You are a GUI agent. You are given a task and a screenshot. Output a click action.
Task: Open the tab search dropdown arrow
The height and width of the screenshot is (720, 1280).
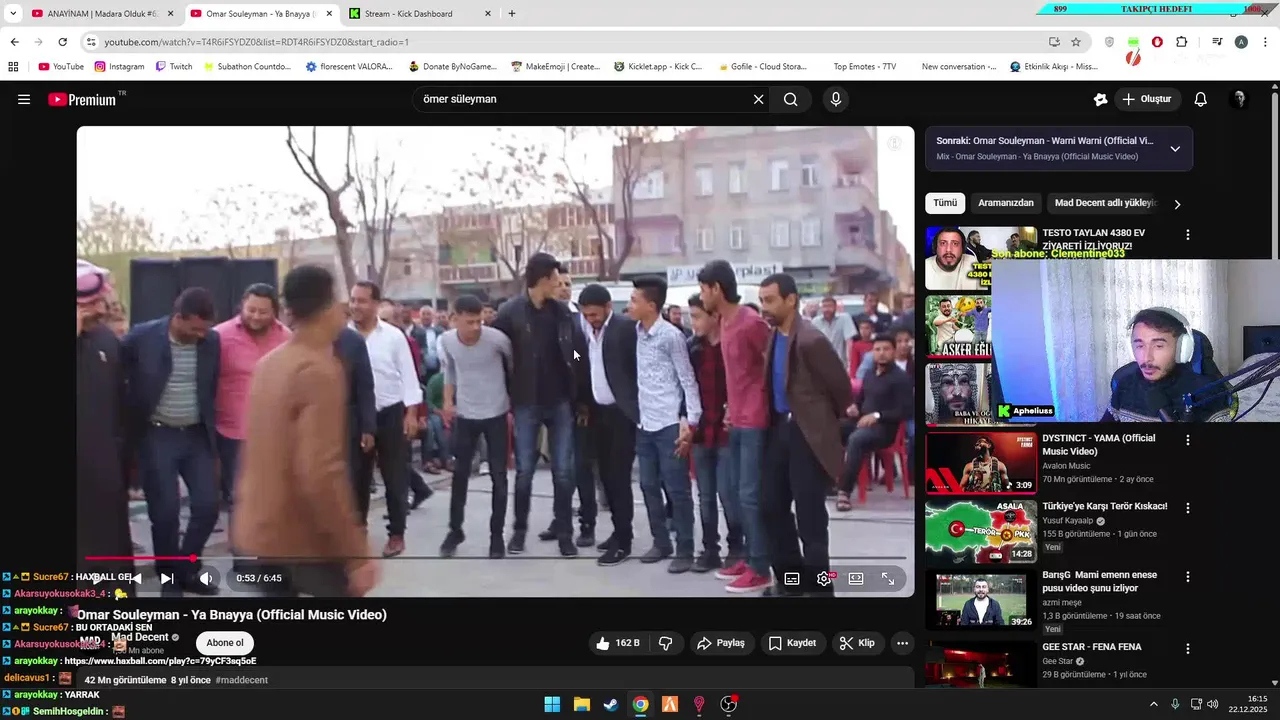click(13, 14)
